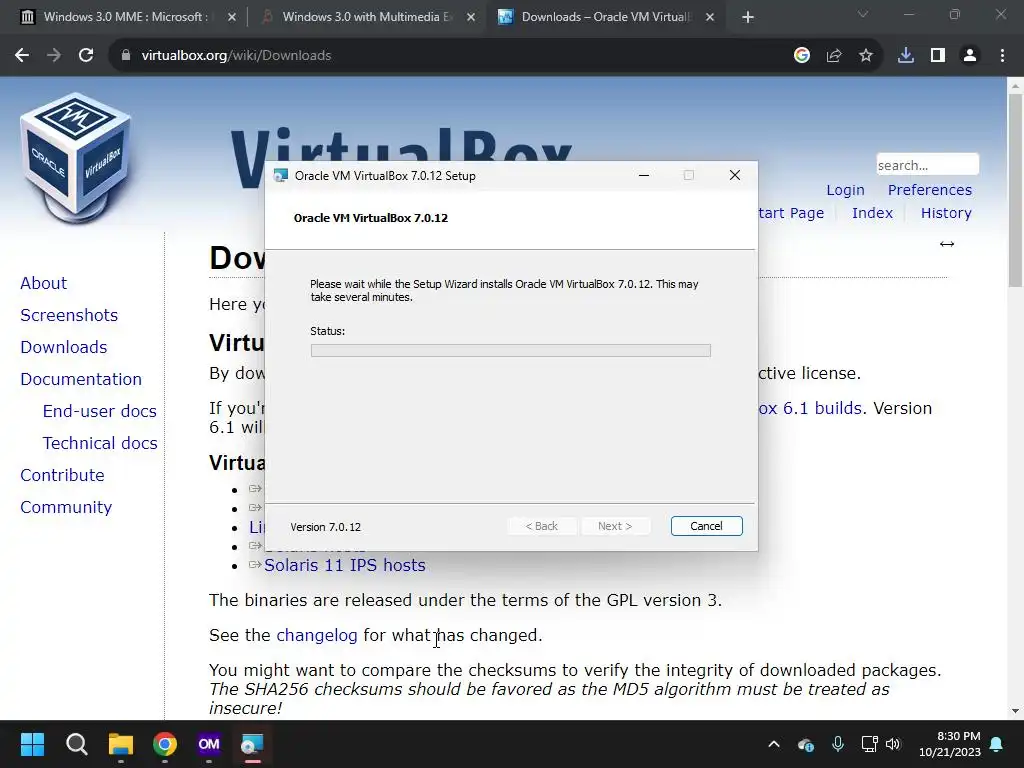Open the changelog link
The image size is (1024, 768).
(317, 635)
